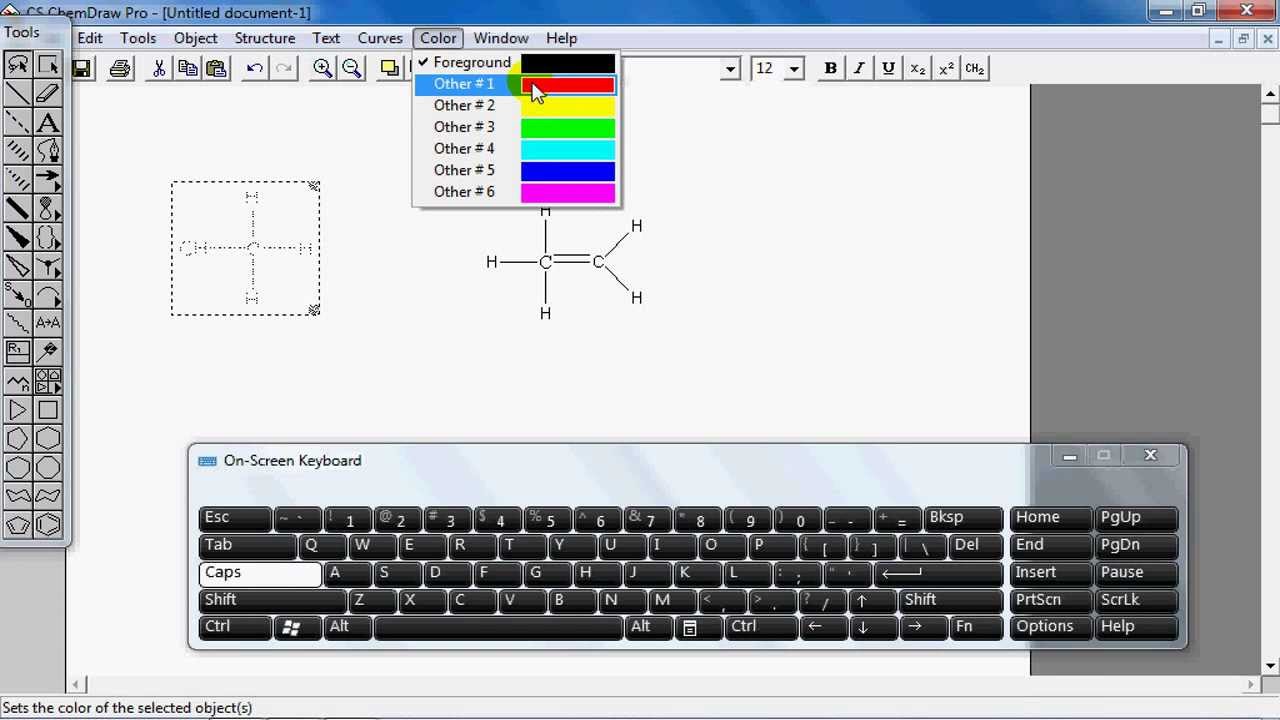Toggle Underline text formatting

[888, 68]
